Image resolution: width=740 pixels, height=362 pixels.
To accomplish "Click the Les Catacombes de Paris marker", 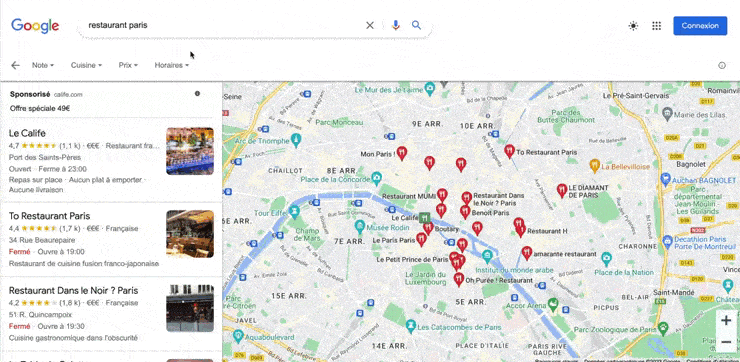I will [x=411, y=326].
